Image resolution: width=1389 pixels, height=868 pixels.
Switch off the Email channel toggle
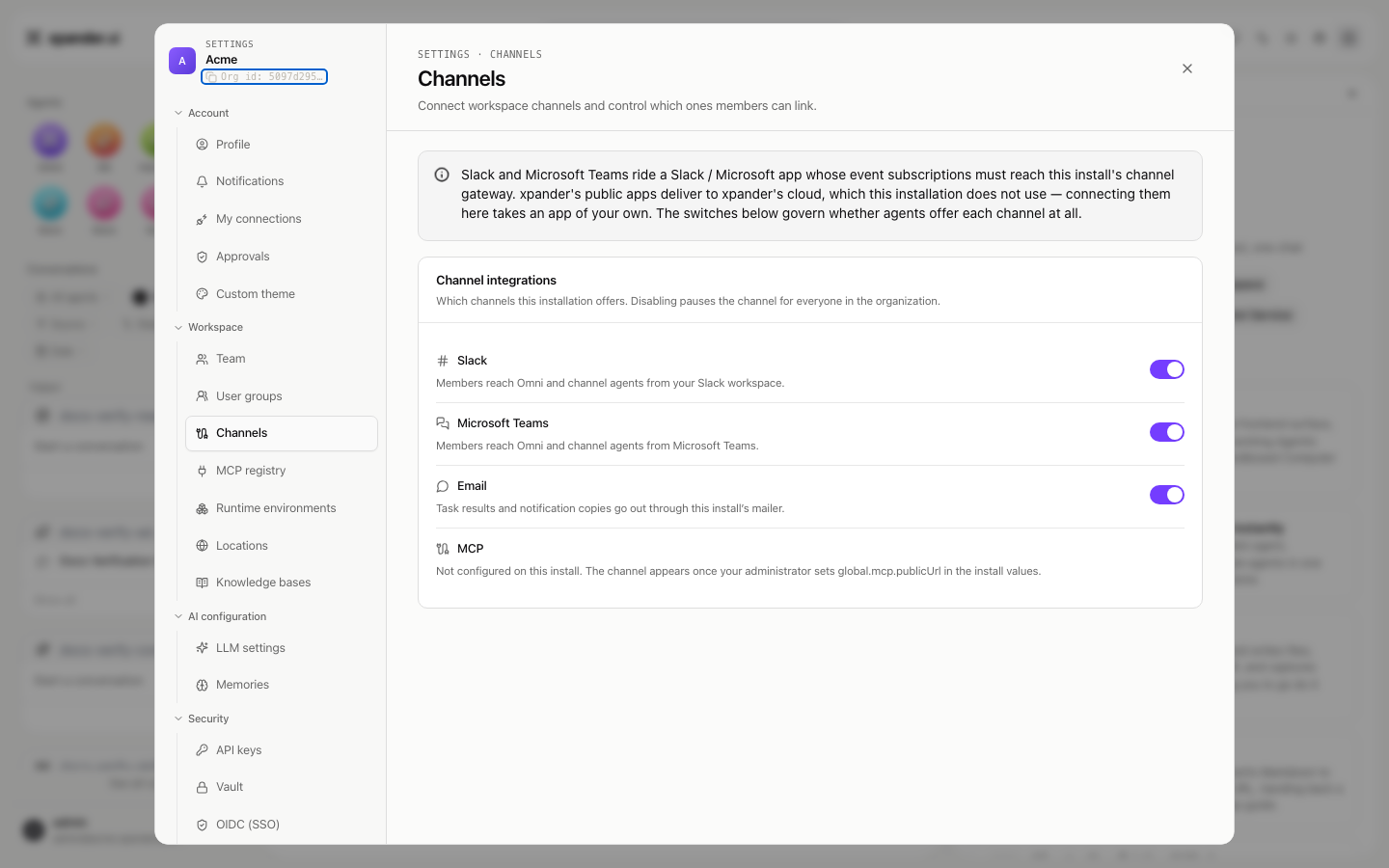(1167, 495)
